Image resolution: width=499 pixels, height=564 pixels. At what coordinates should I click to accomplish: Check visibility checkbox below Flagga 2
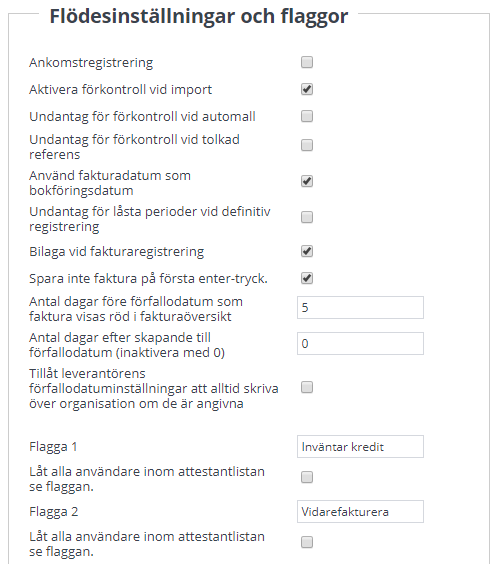point(307,542)
